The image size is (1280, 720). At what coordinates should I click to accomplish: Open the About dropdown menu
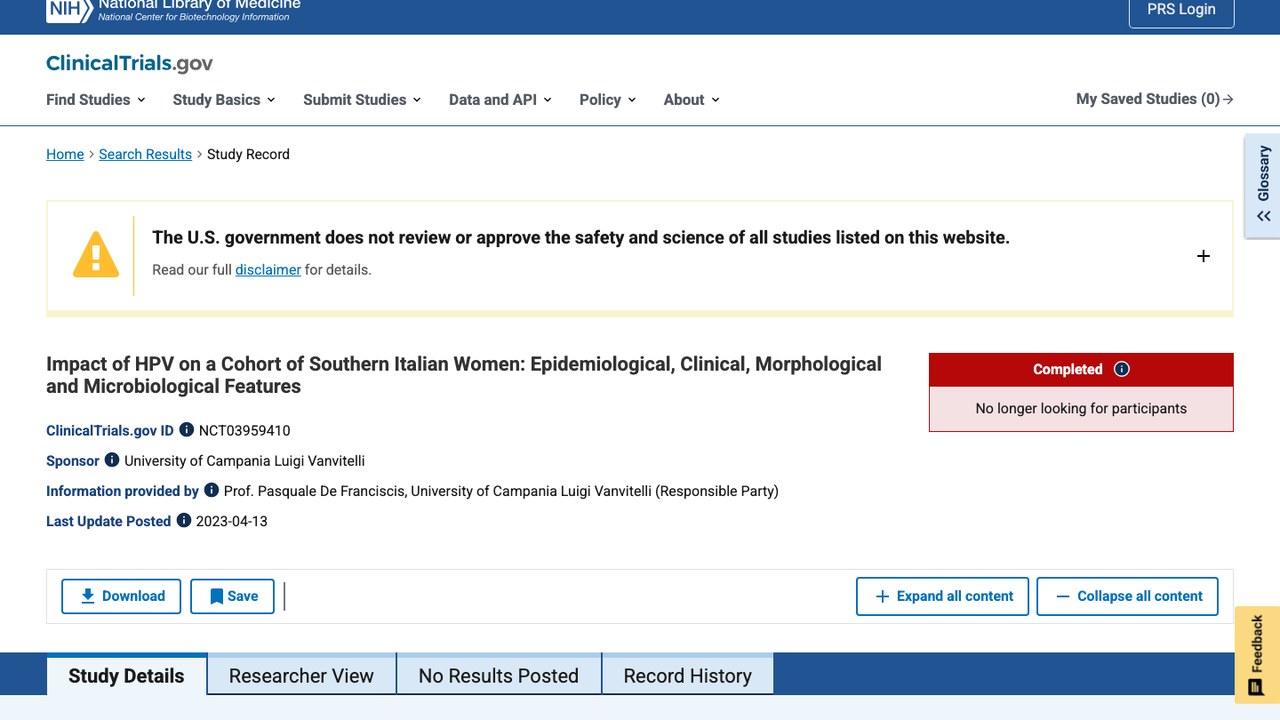point(692,99)
